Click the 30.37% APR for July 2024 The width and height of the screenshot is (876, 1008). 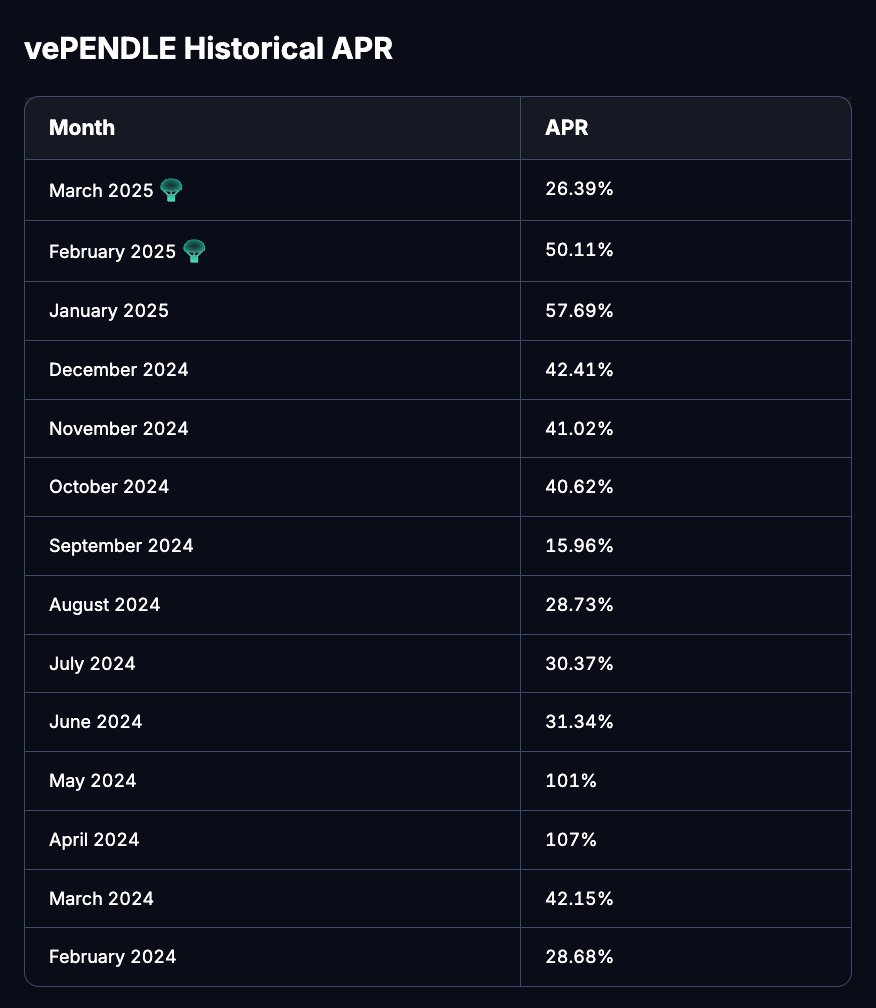(x=579, y=664)
